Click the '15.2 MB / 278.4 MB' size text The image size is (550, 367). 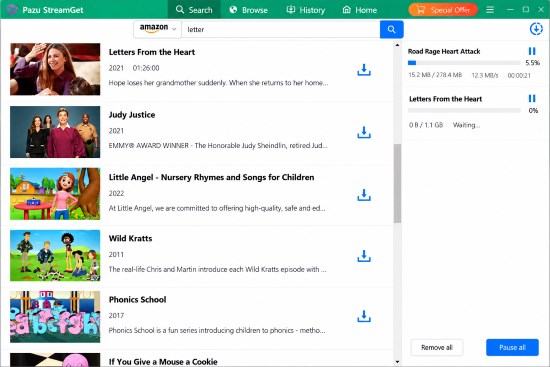tap(435, 75)
